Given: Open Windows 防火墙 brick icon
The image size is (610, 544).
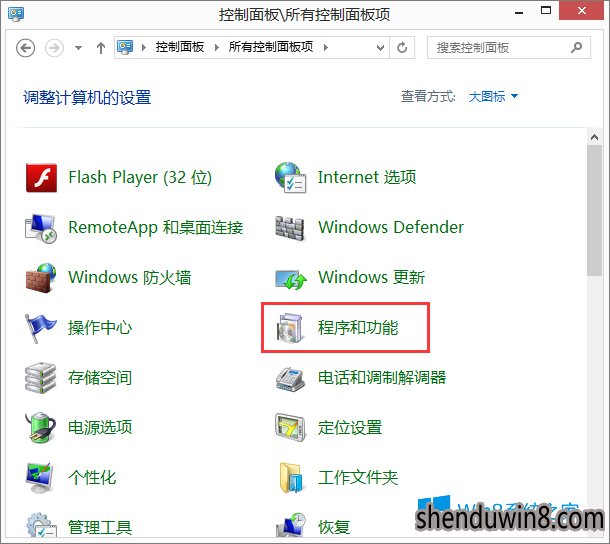Looking at the screenshot, I should click(x=41, y=278).
